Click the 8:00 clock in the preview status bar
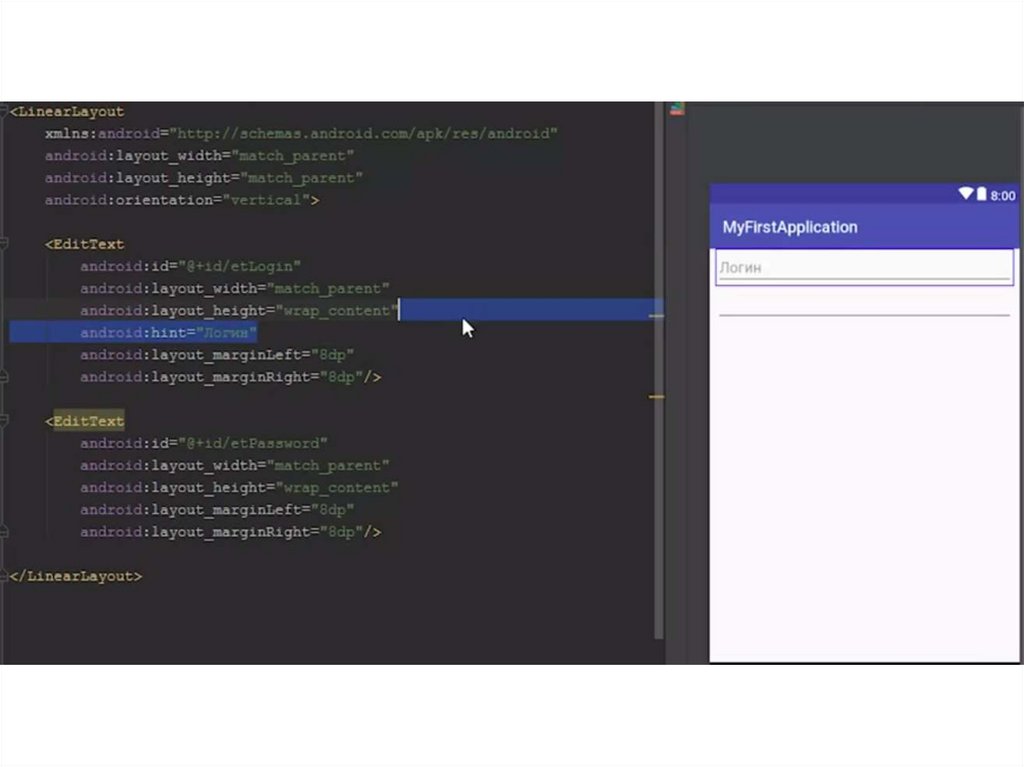Screen dimensions: 1024x767 click(1002, 195)
